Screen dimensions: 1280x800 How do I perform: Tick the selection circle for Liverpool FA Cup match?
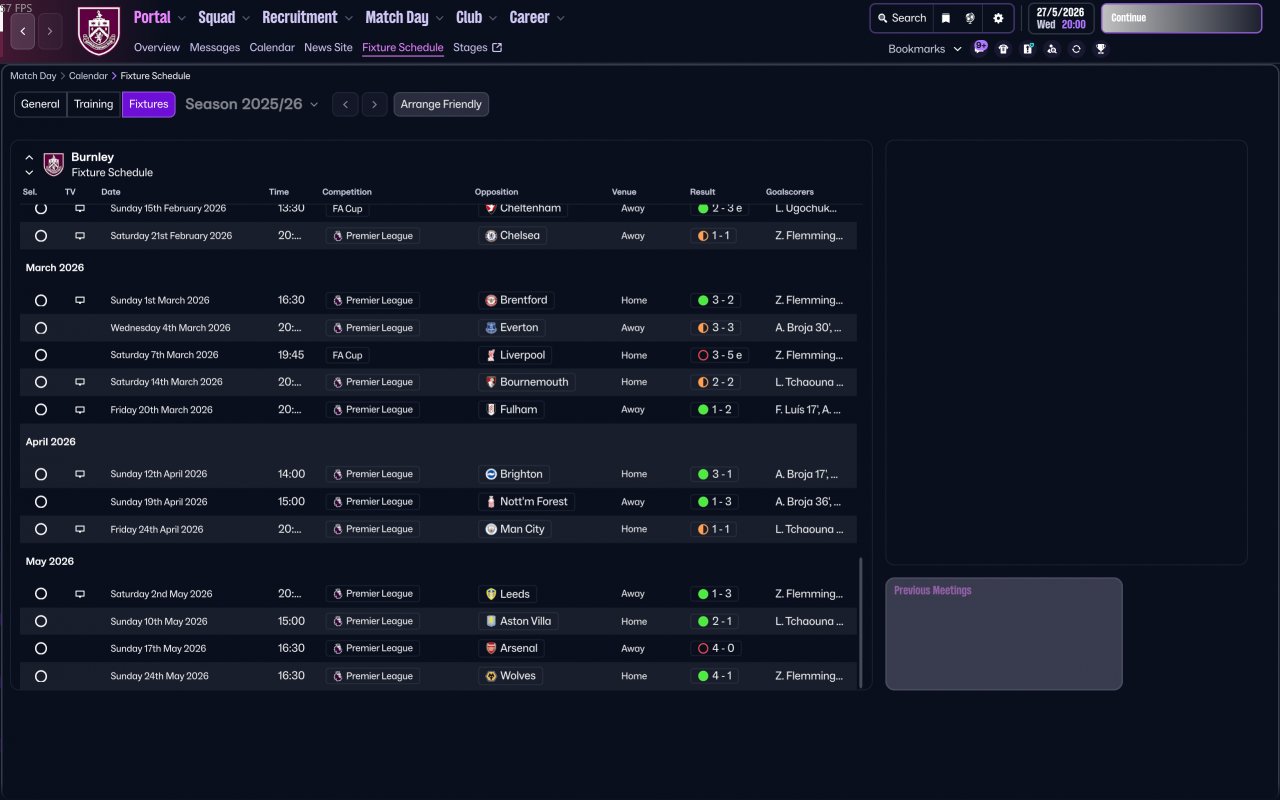tap(41, 355)
